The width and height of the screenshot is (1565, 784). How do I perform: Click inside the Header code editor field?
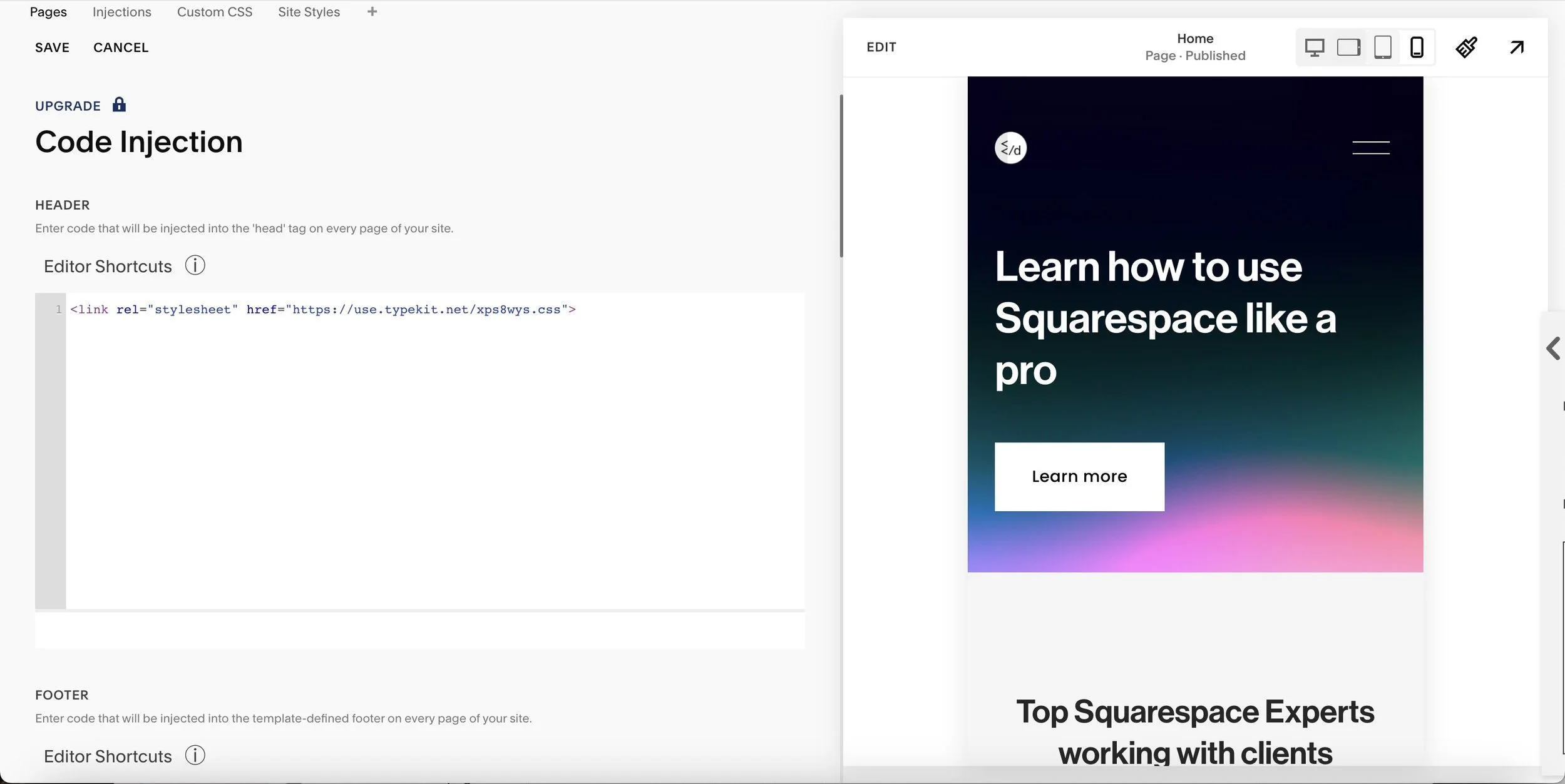point(419,438)
